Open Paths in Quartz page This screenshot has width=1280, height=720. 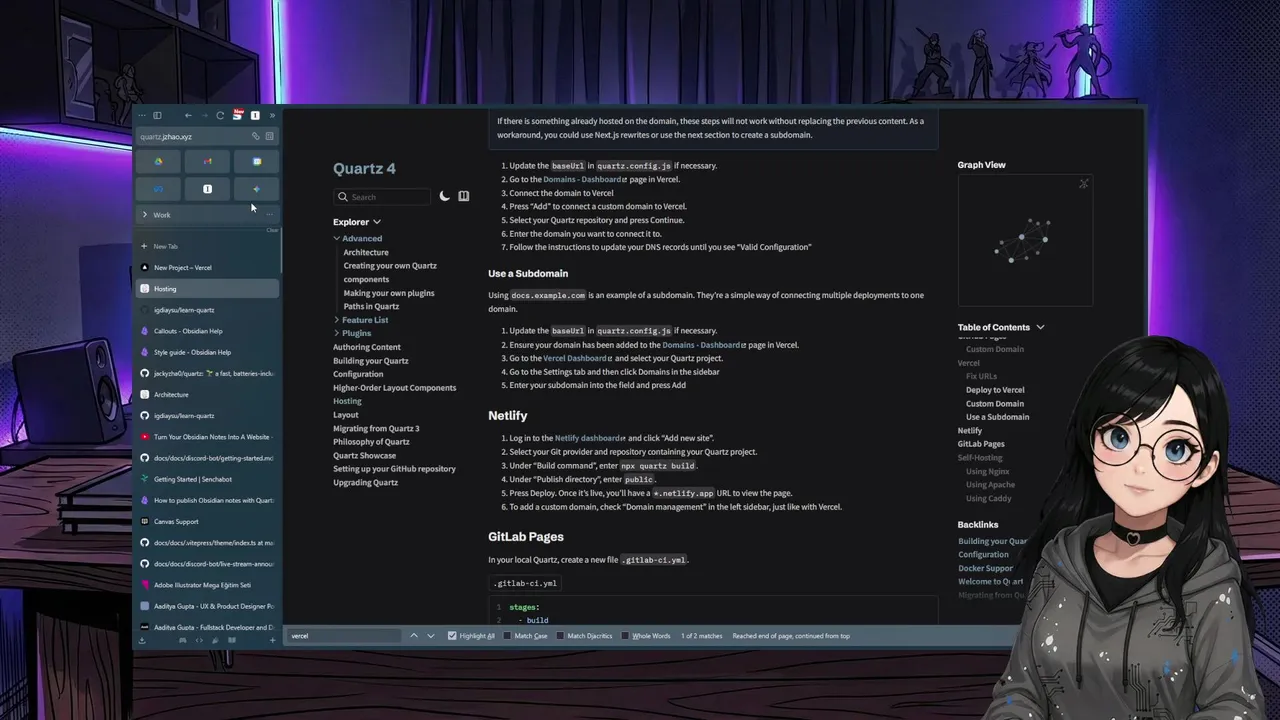(371, 306)
